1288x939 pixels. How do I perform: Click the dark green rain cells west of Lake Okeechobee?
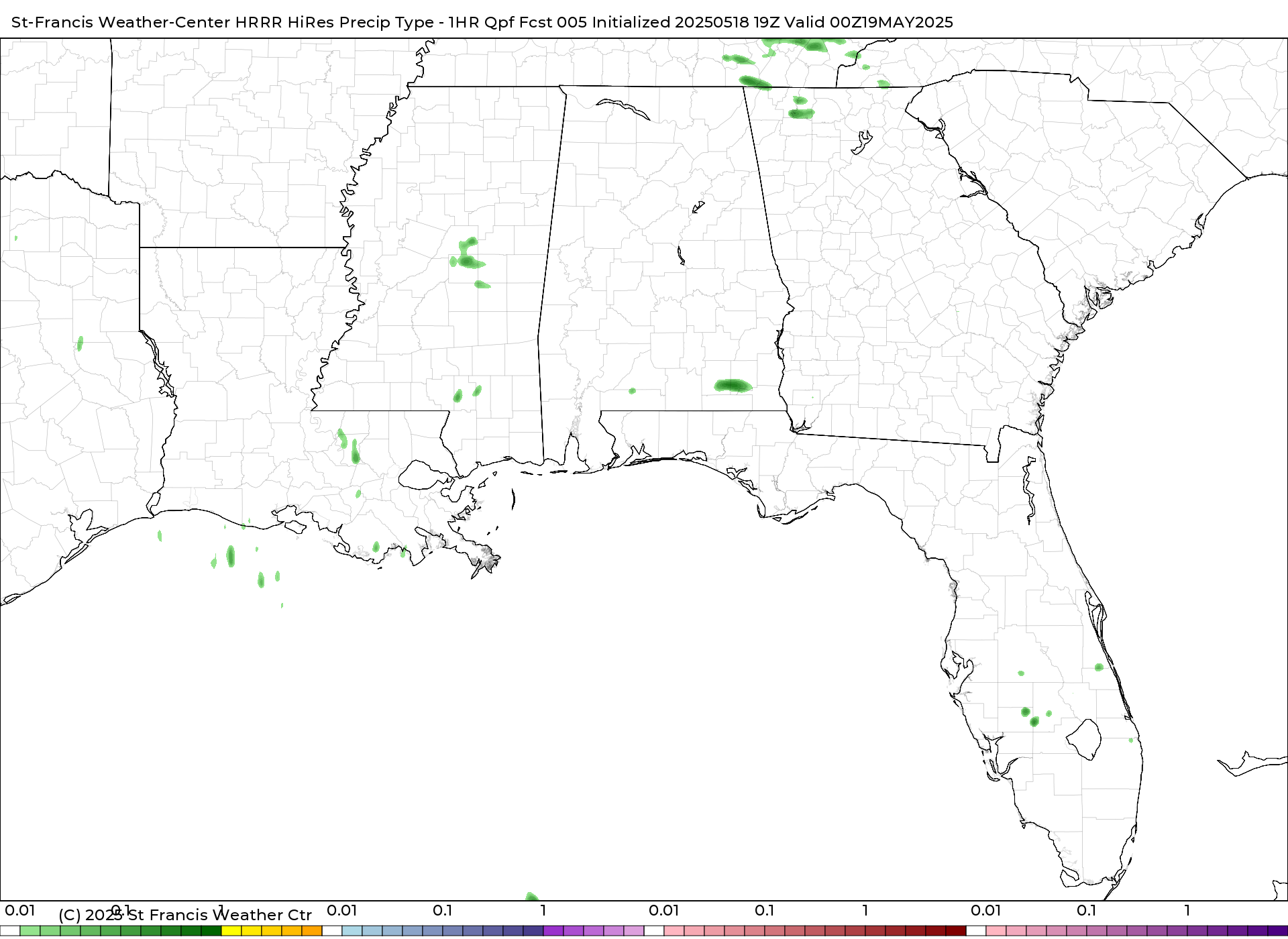pyautogui.click(x=1030, y=716)
